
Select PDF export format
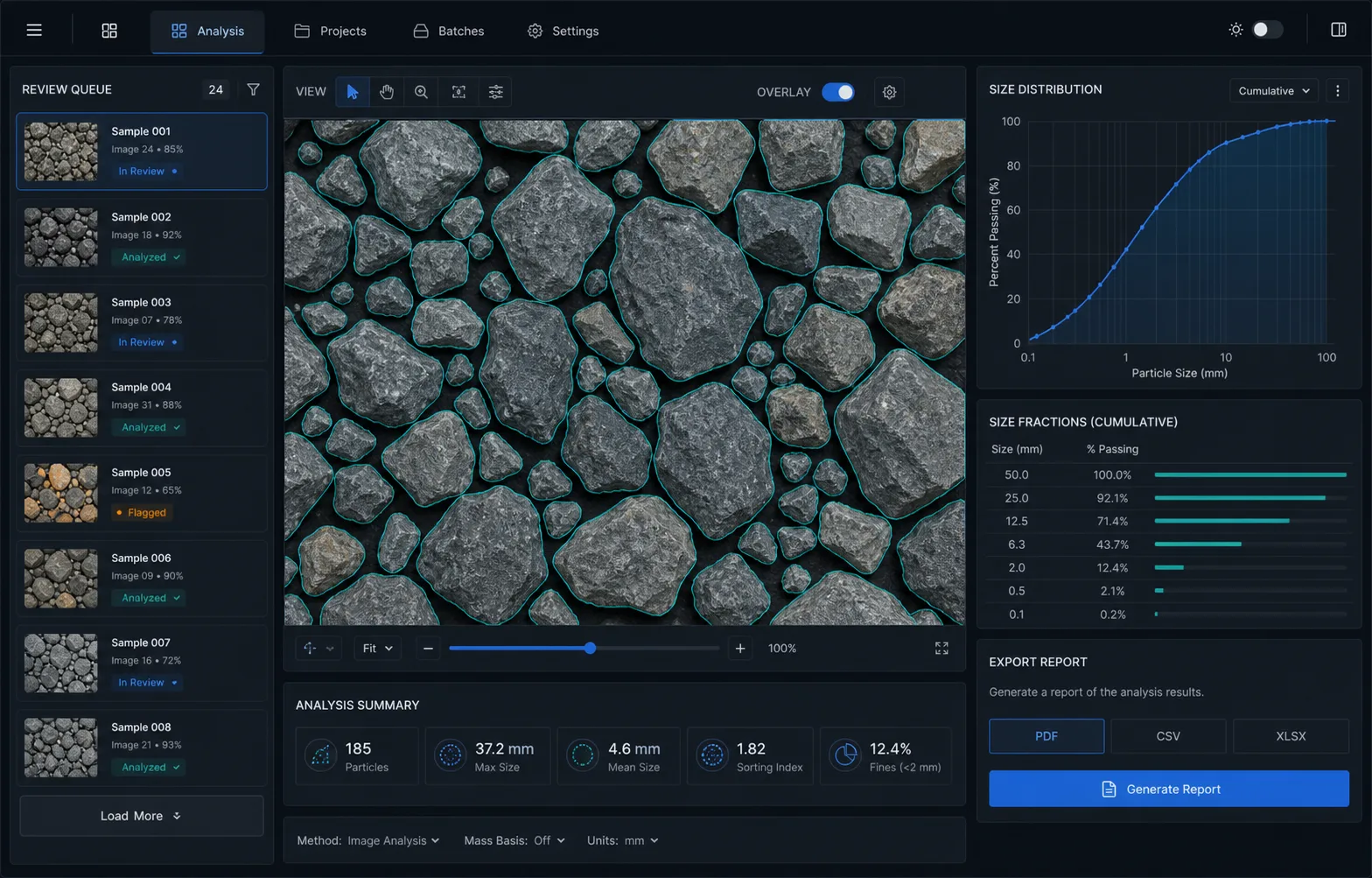(1046, 736)
